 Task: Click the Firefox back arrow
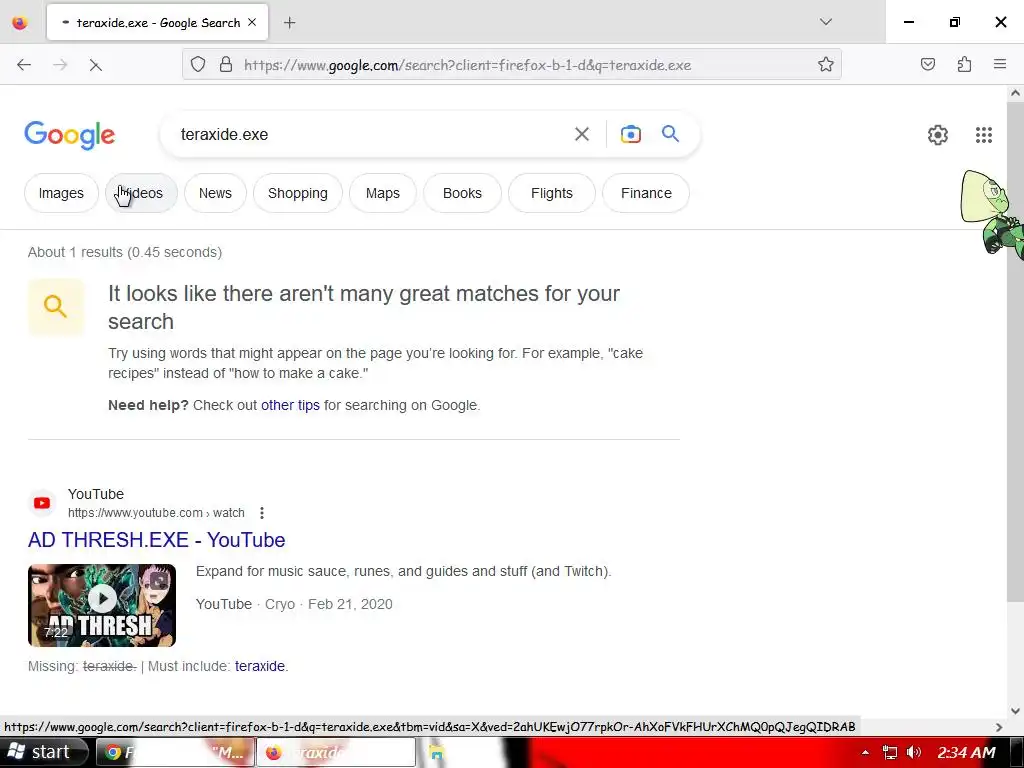point(24,65)
